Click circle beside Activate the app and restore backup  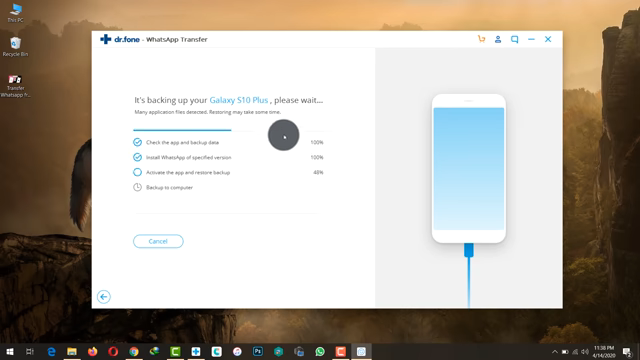[138, 172]
